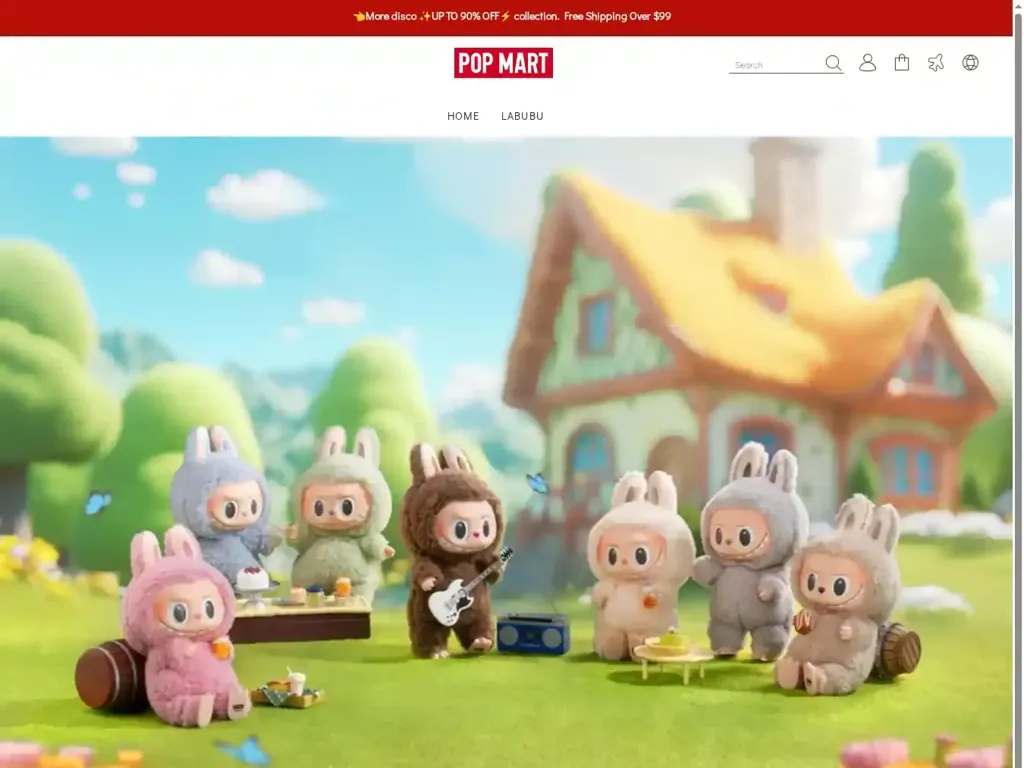Image resolution: width=1024 pixels, height=768 pixels.
Task: Open the globe language selector icon
Action: [x=970, y=63]
